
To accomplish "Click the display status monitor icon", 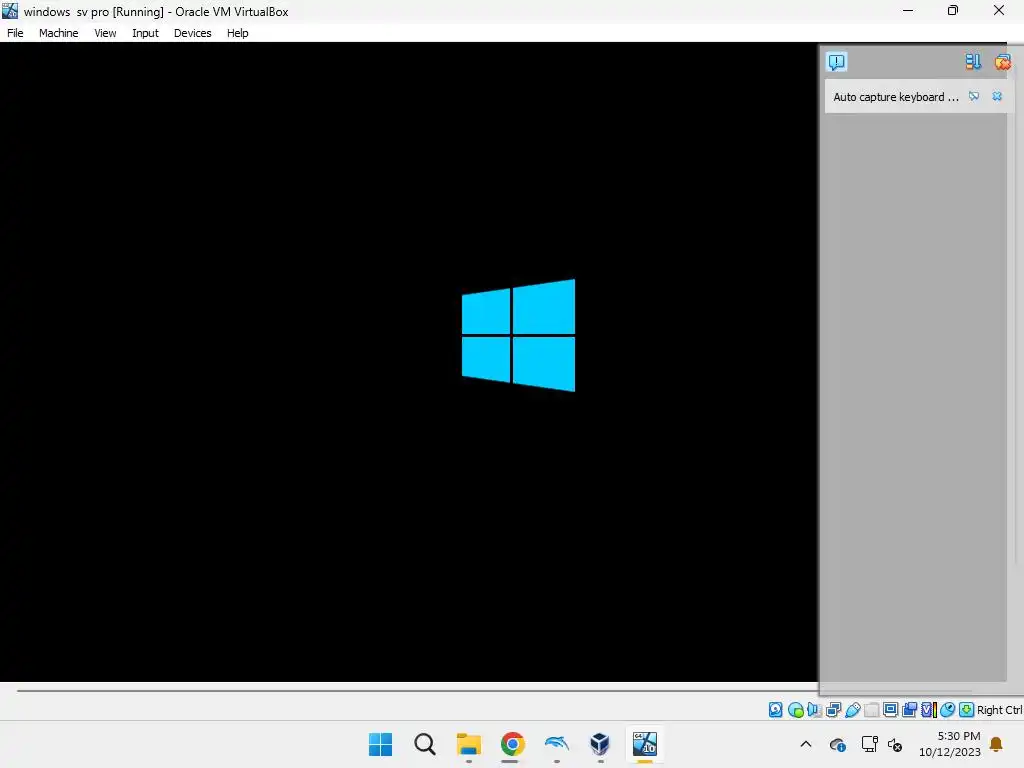I will pyautogui.click(x=890, y=710).
